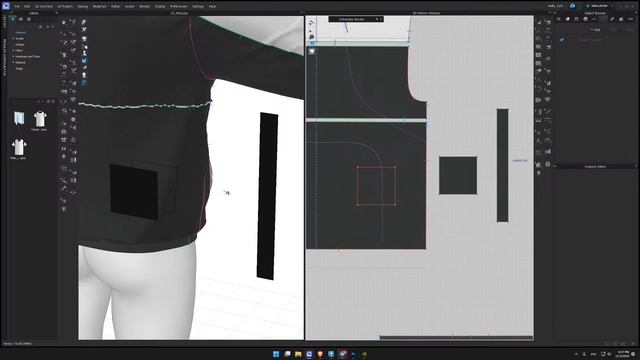The image size is (640, 360).
Task: Click the taskbar clock and date
Action: 623,354
